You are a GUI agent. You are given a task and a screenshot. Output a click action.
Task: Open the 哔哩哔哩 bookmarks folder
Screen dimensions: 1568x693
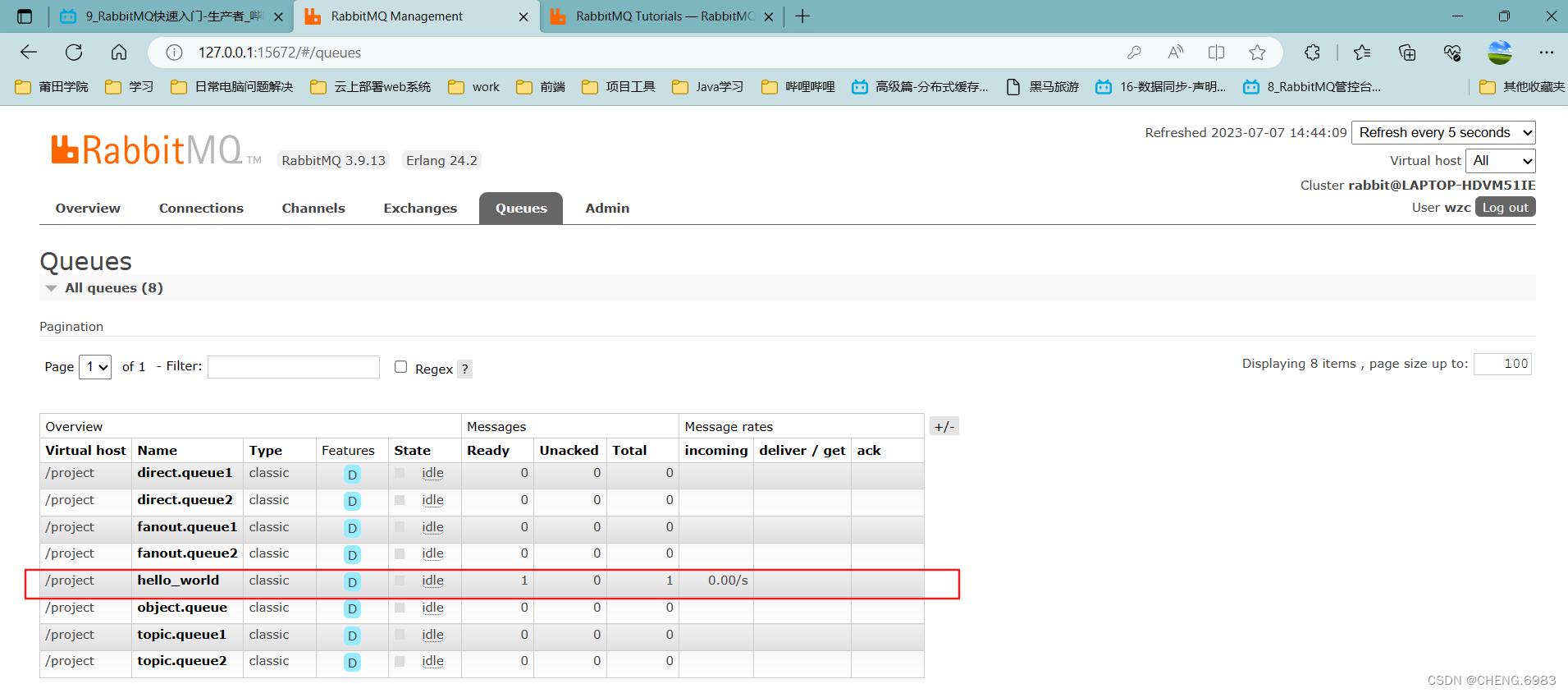(x=798, y=87)
